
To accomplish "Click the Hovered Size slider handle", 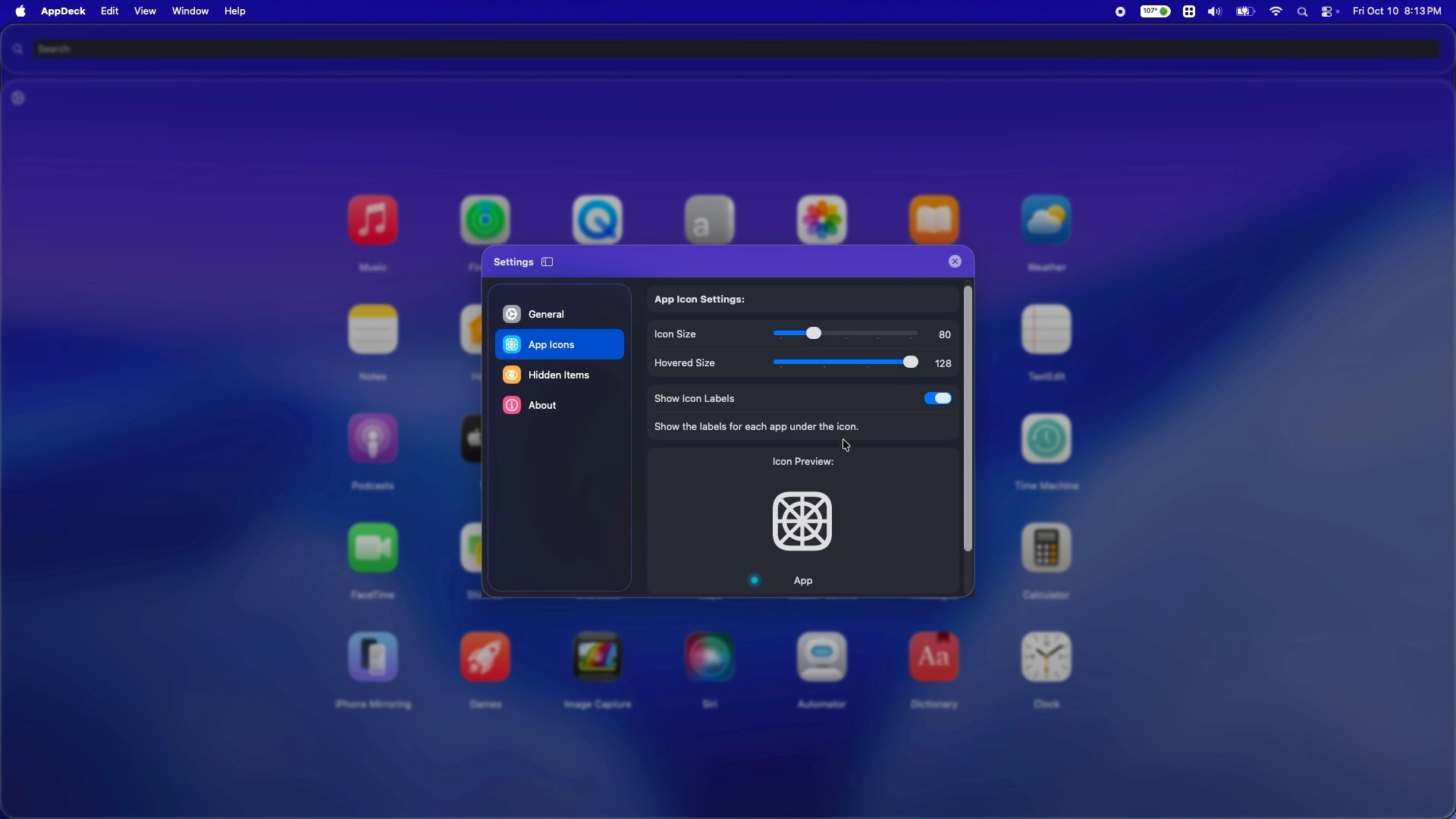I will (x=911, y=363).
